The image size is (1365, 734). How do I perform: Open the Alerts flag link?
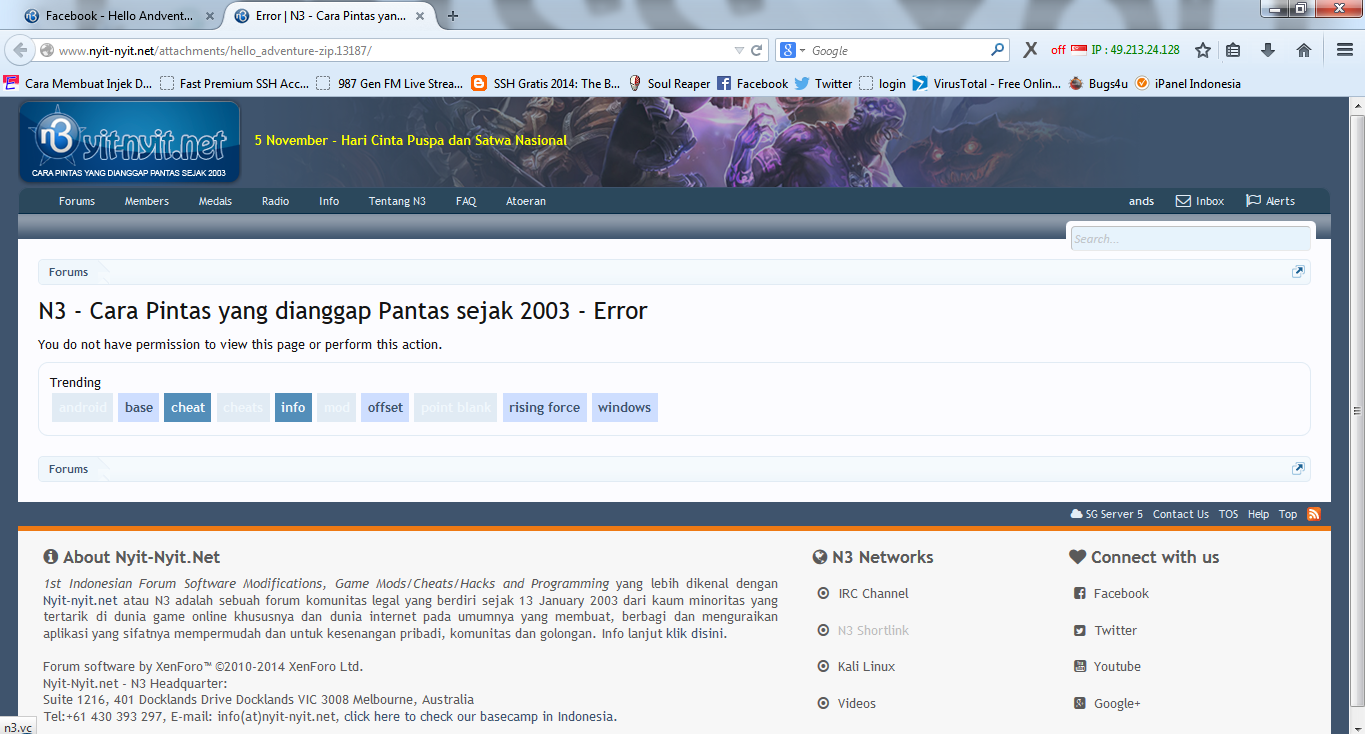click(x=1271, y=201)
